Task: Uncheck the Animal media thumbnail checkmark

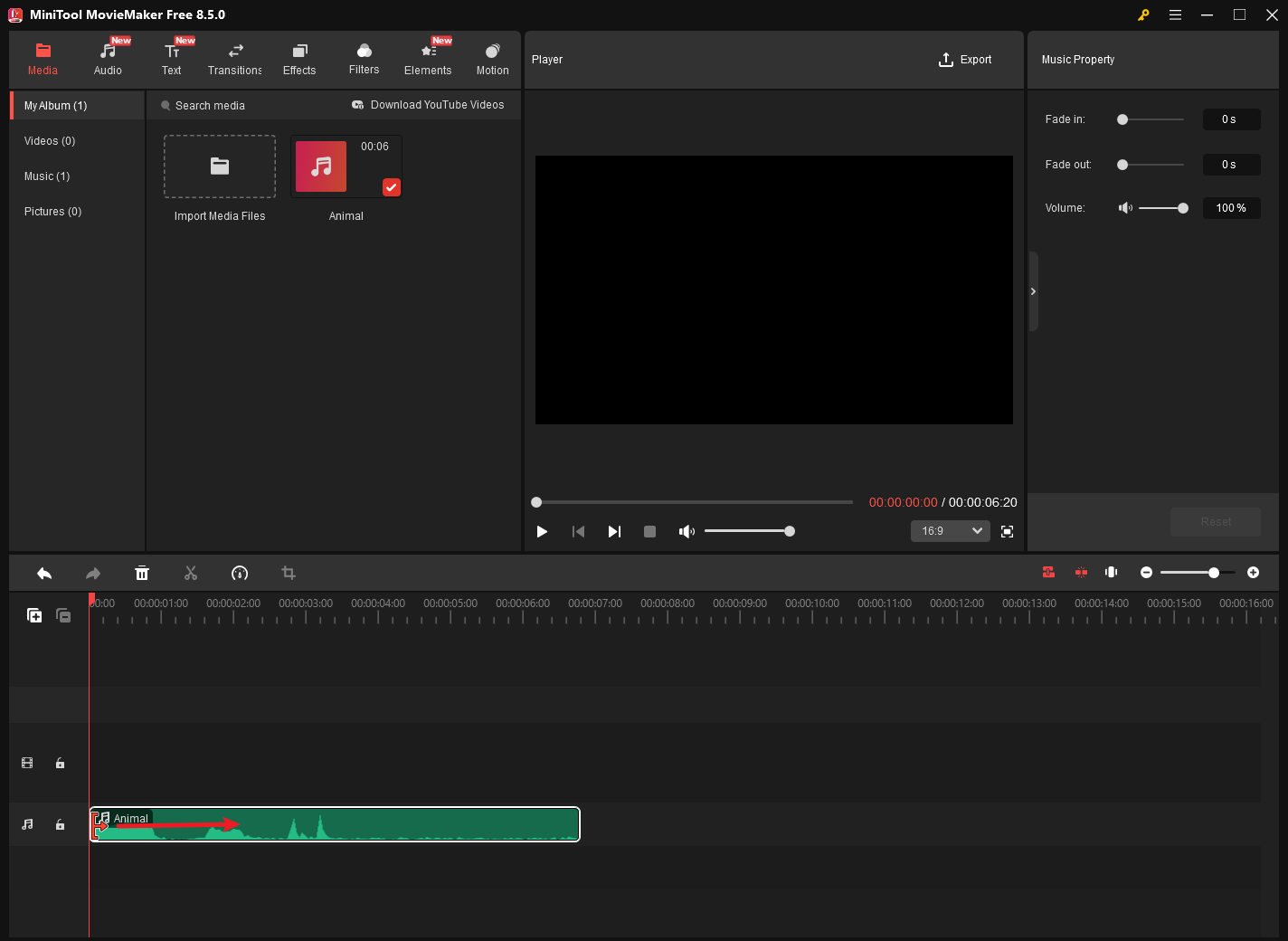Action: pyautogui.click(x=391, y=187)
